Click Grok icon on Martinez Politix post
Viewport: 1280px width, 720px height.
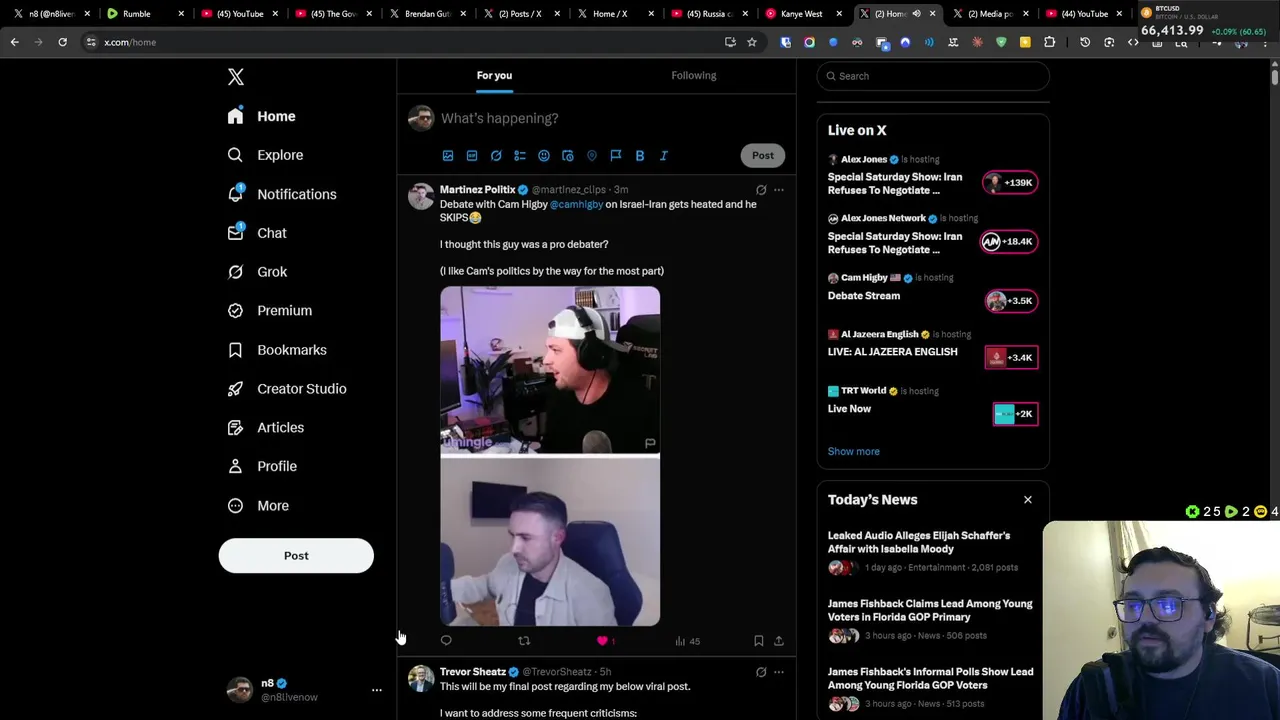761,190
